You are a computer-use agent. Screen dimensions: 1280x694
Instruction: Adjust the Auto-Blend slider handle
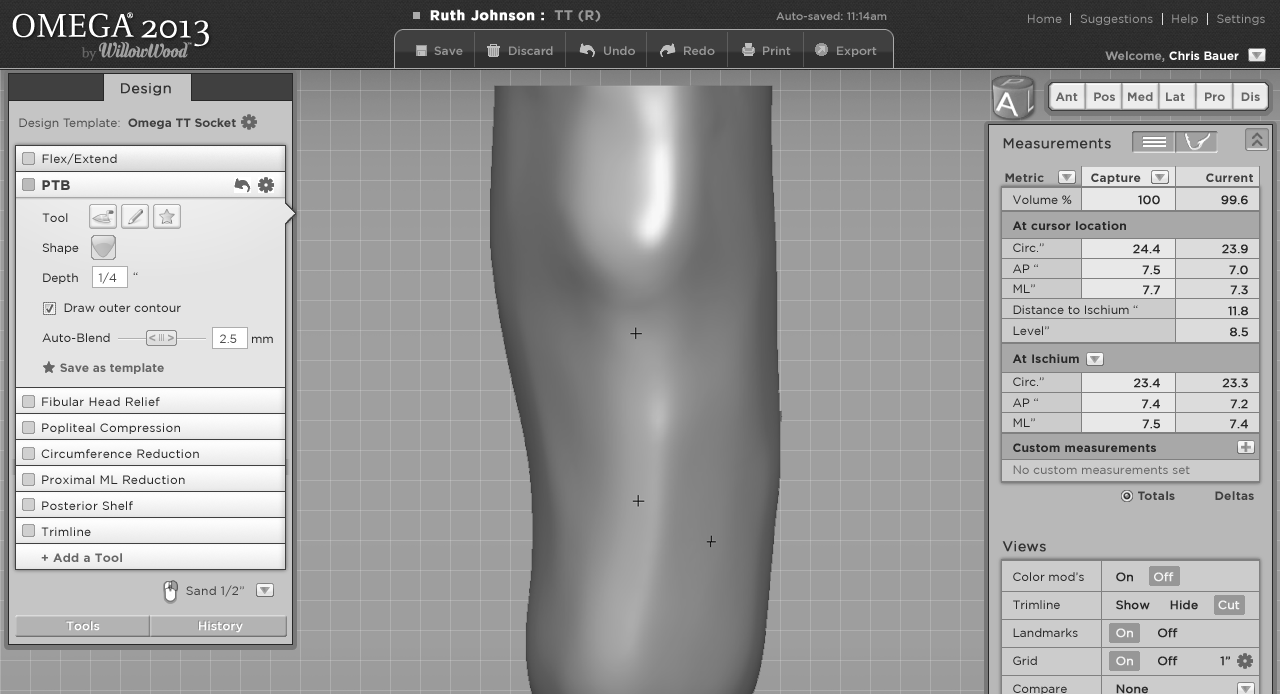point(161,338)
